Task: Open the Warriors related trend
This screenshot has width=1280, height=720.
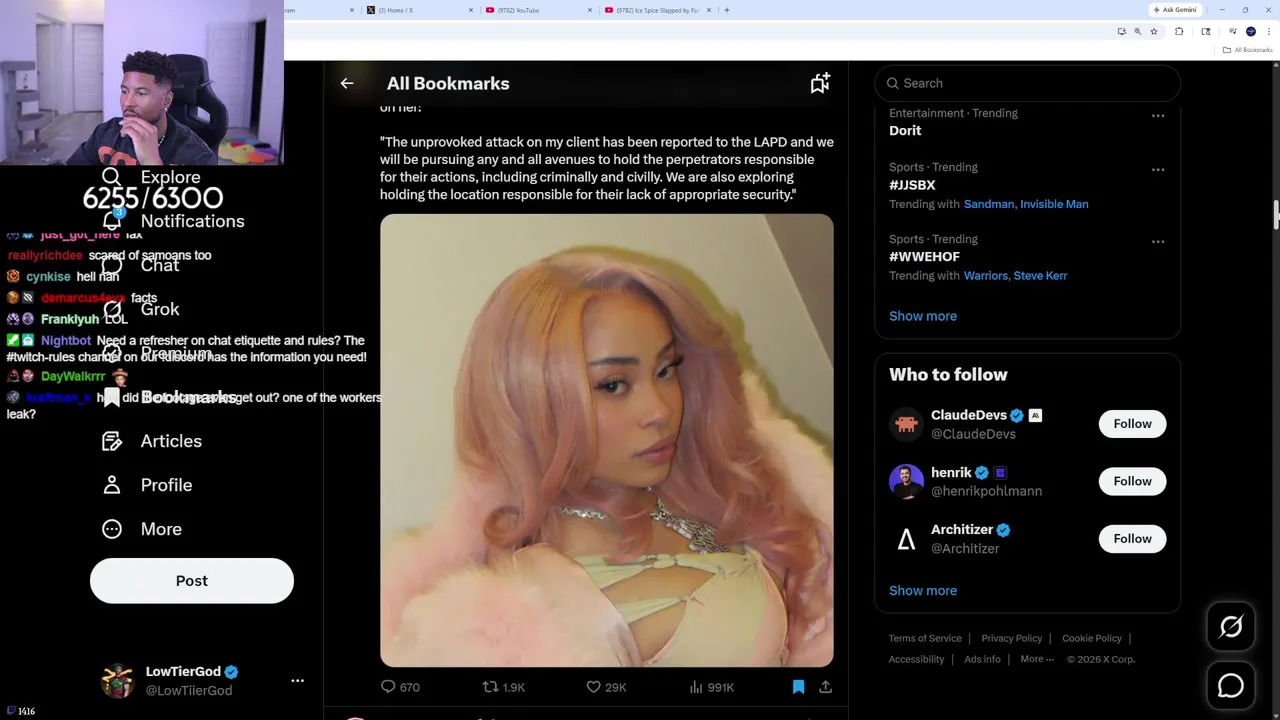Action: pyautogui.click(x=986, y=276)
